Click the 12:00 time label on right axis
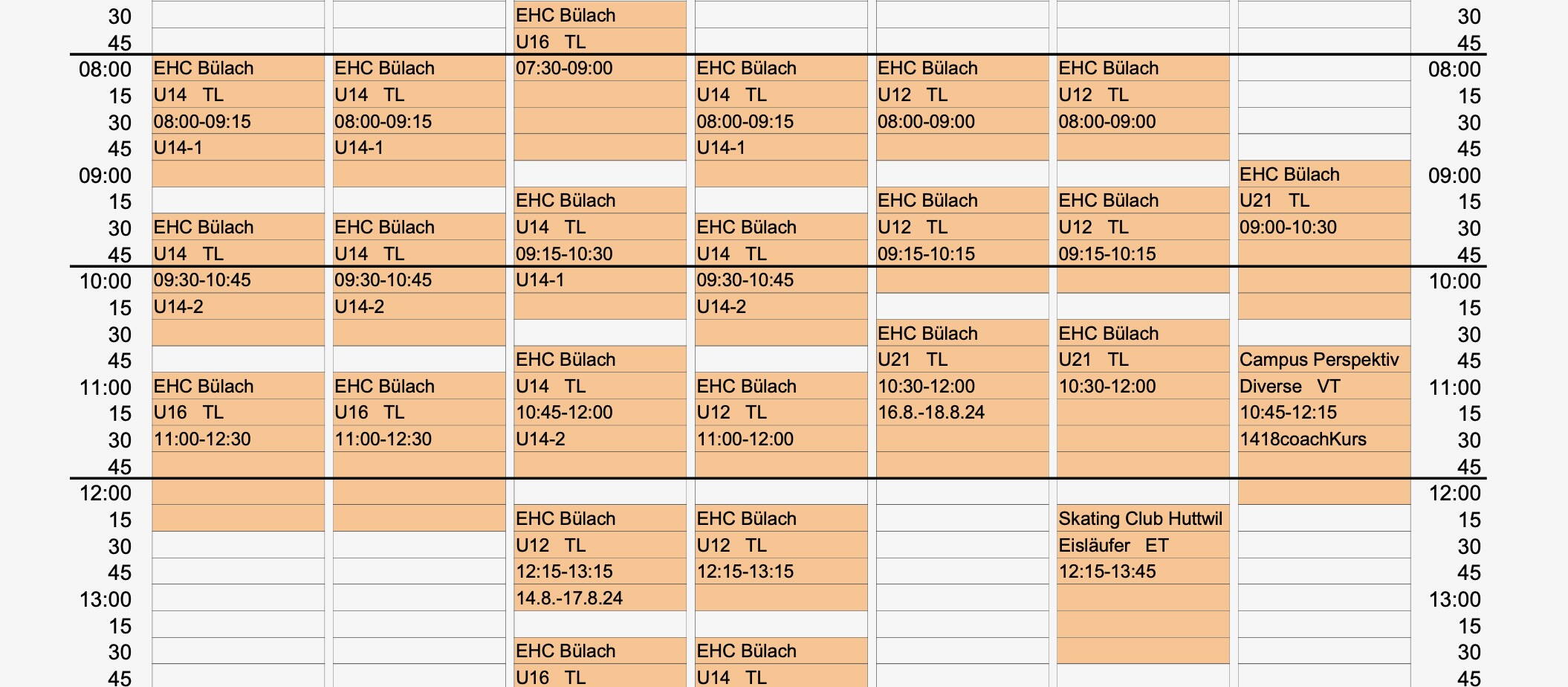 [x=1454, y=494]
